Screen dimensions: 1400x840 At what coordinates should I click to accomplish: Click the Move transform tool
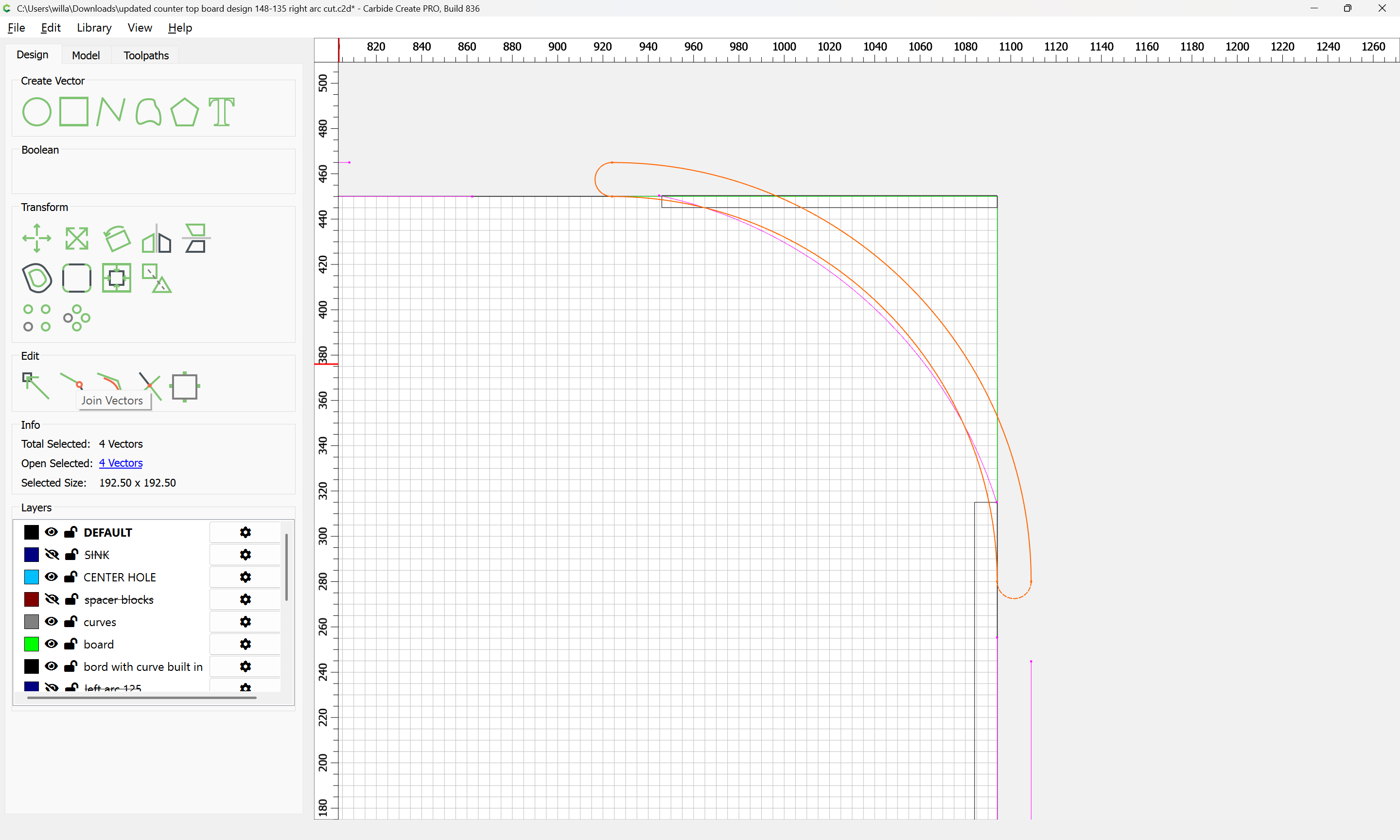click(37, 238)
